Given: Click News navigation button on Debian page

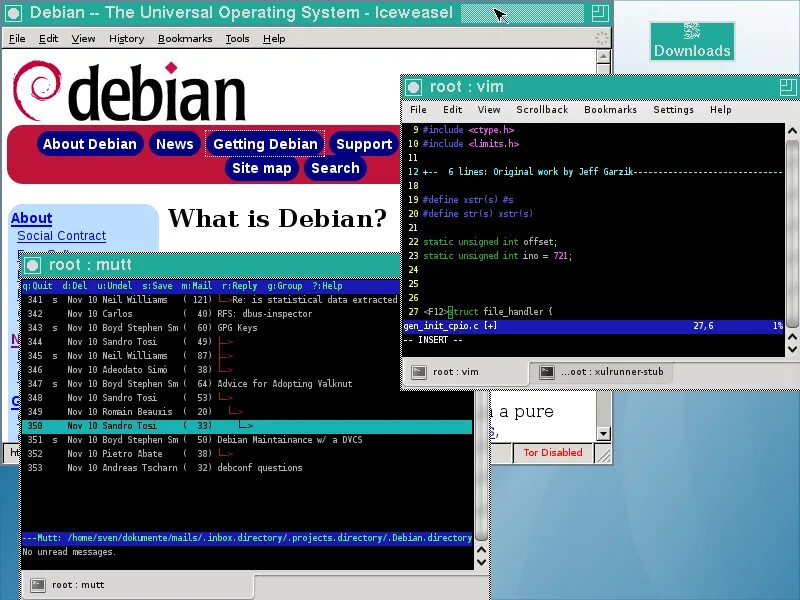Looking at the screenshot, I should click(174, 144).
